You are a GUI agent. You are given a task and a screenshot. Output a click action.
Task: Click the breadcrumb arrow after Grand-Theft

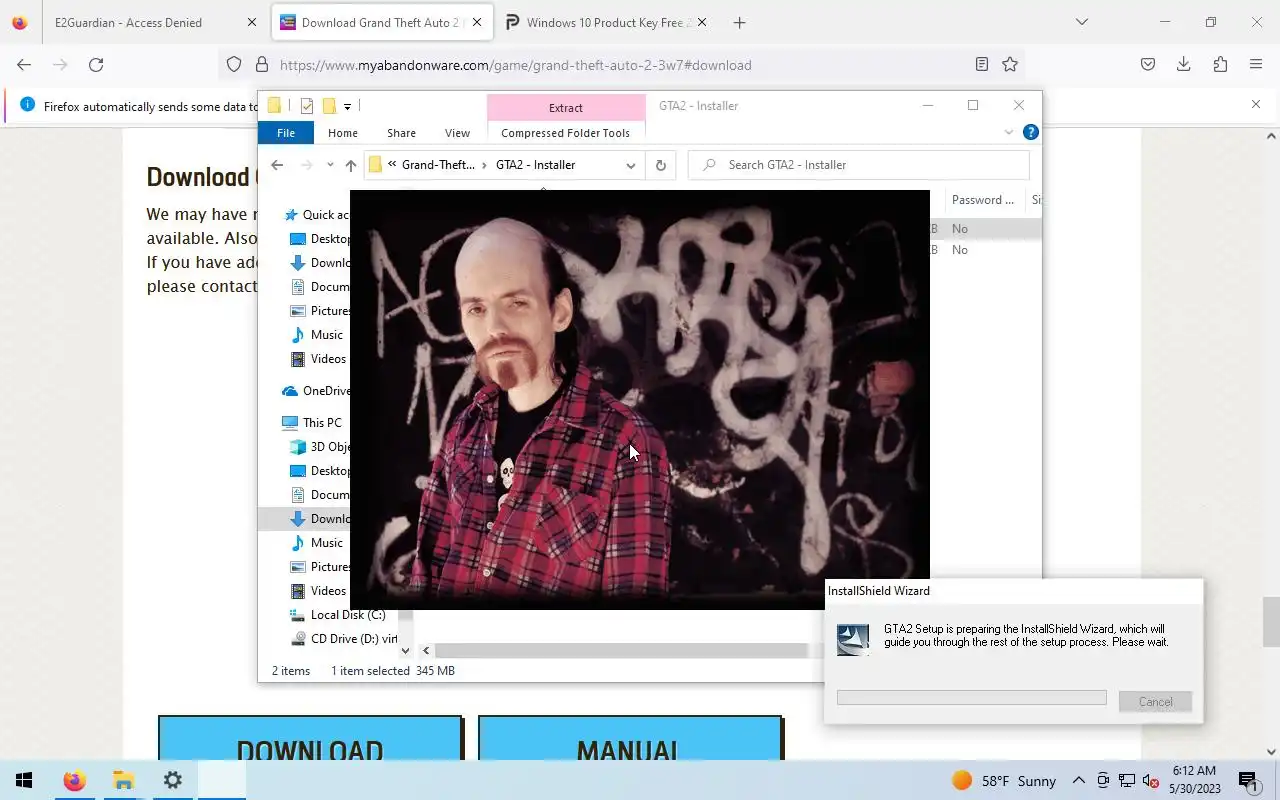click(x=485, y=165)
